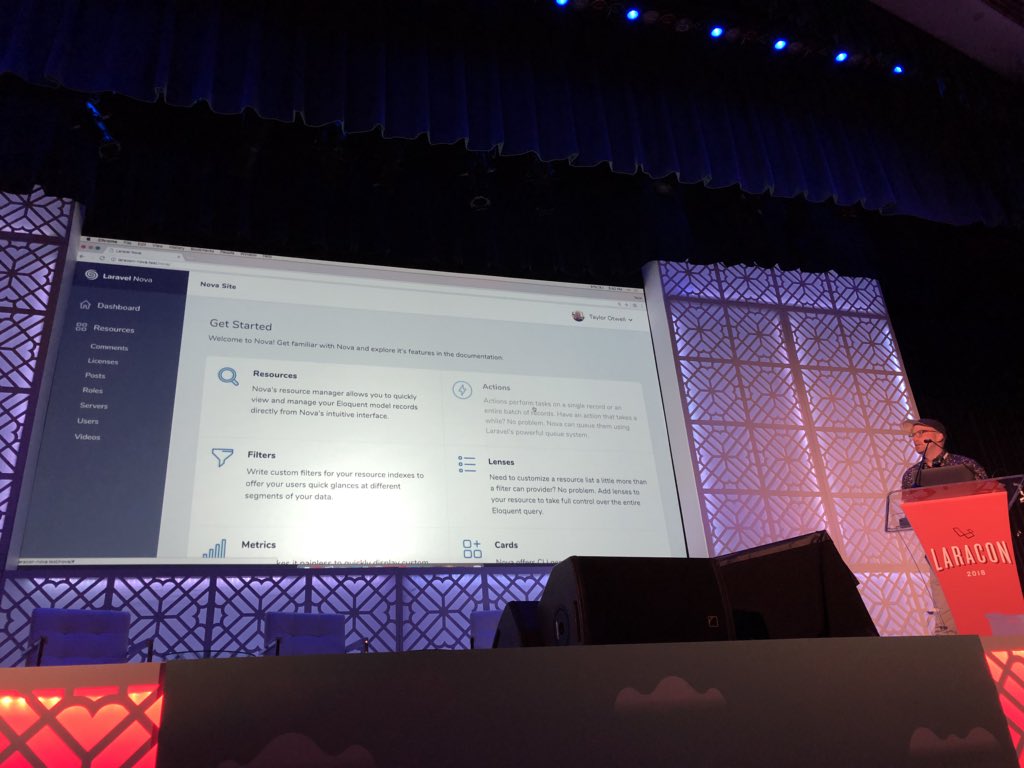This screenshot has width=1024, height=768.
Task: Open the Licenses resource
Action: 103,361
